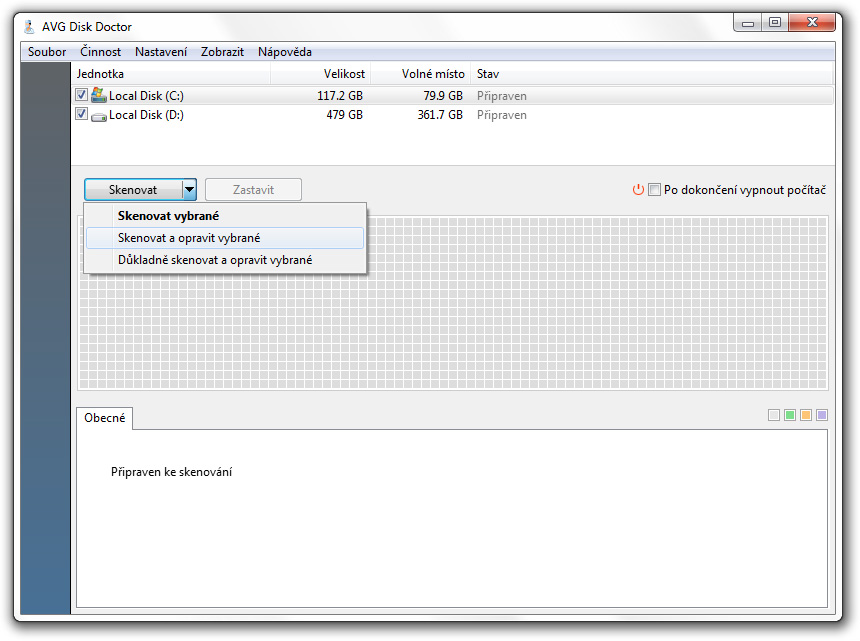Collapse the Skenovat dropdown arrow
This screenshot has width=860, height=641.
(x=189, y=190)
